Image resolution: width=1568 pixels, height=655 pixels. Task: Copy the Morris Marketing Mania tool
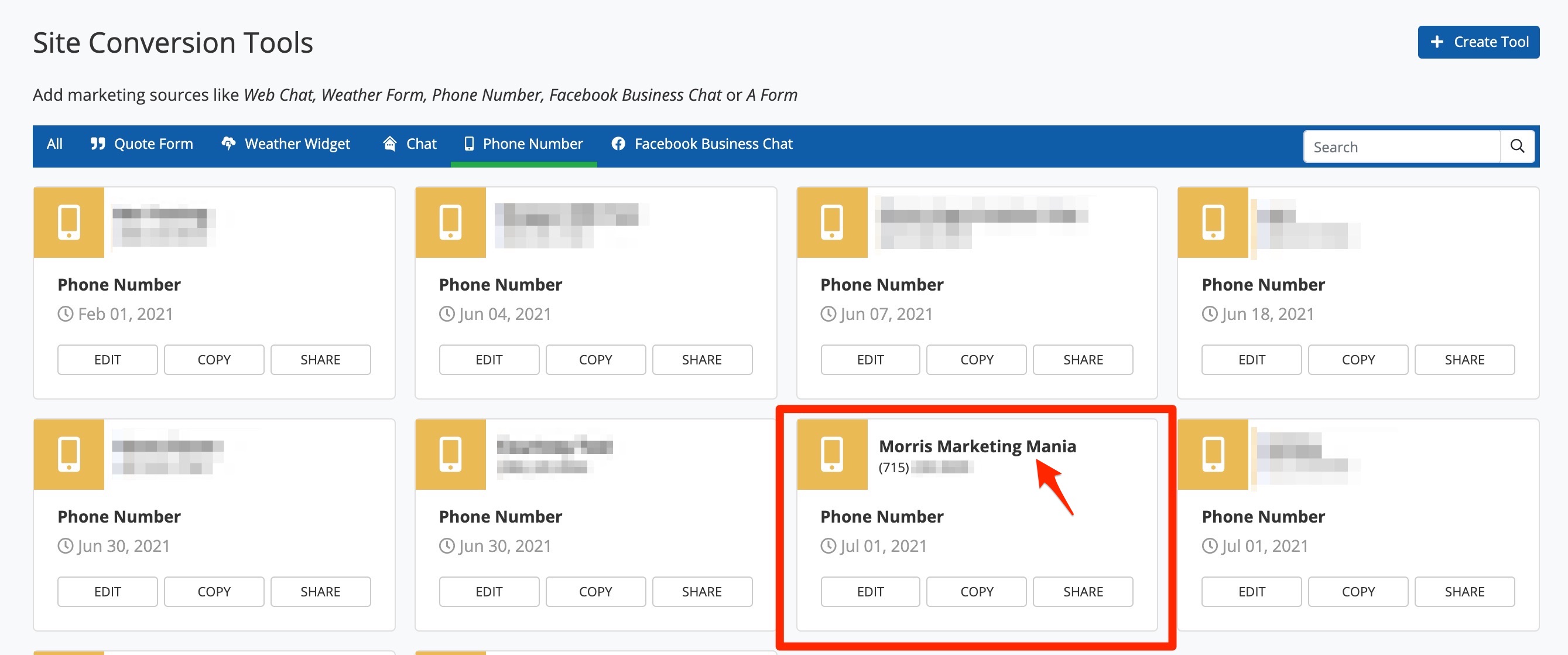point(977,592)
